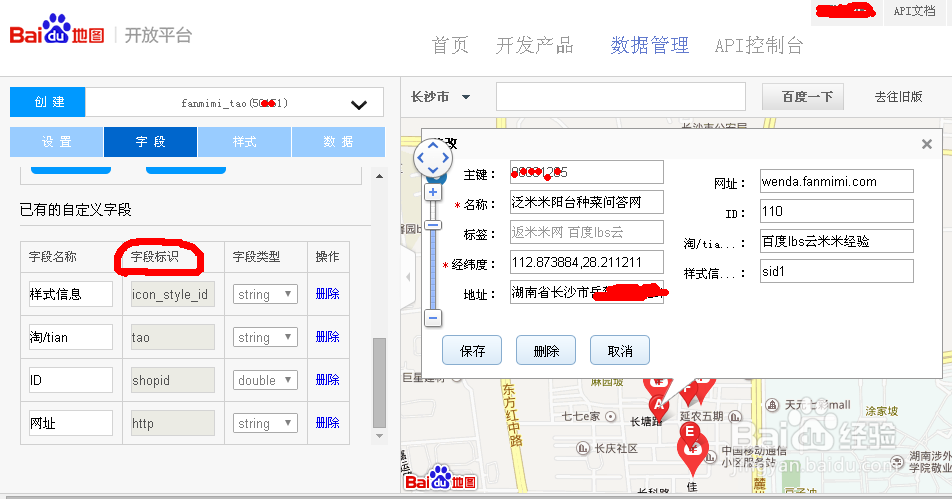Switch to the 数据 tab
This screenshot has height=499, width=952.
pyautogui.click(x=338, y=141)
